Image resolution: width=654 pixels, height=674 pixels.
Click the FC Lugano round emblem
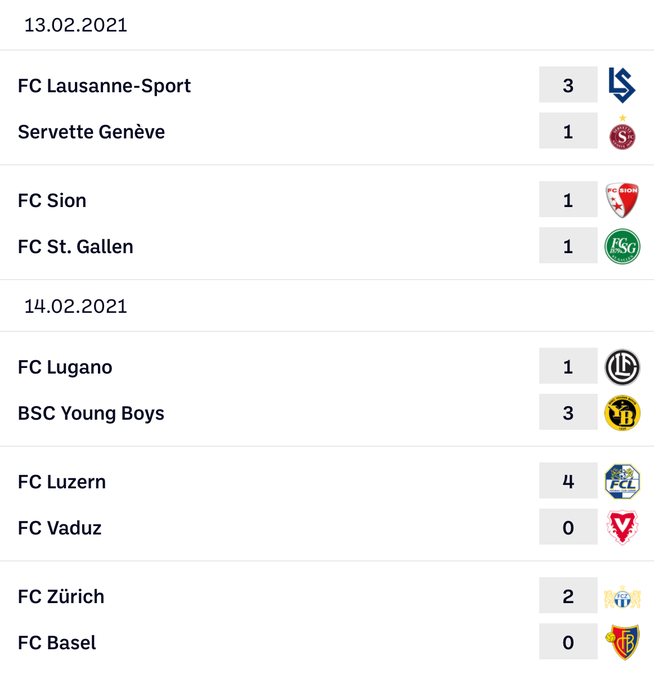click(622, 367)
